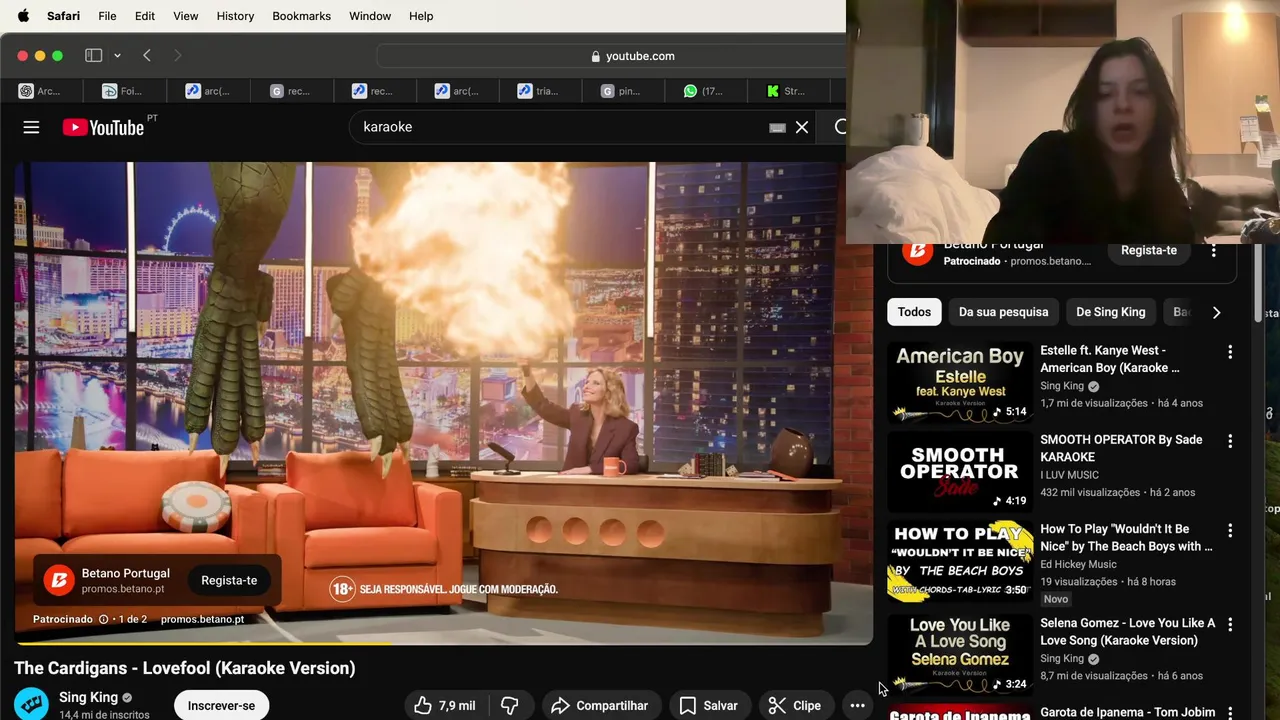The height and width of the screenshot is (720, 1280).
Task: Create a clip with Clipe button
Action: [x=796, y=706]
